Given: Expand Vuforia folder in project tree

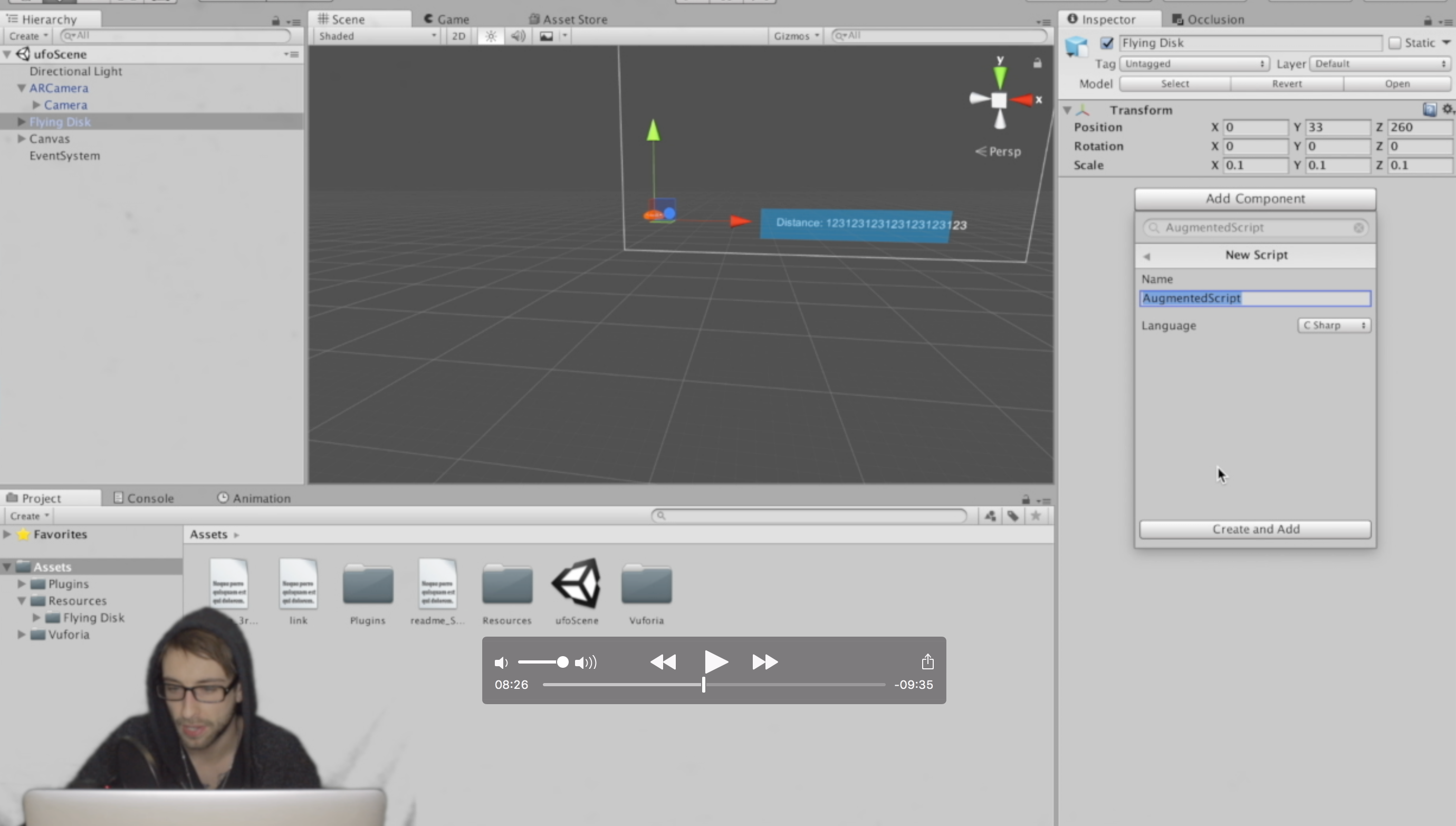Looking at the screenshot, I should (22, 634).
